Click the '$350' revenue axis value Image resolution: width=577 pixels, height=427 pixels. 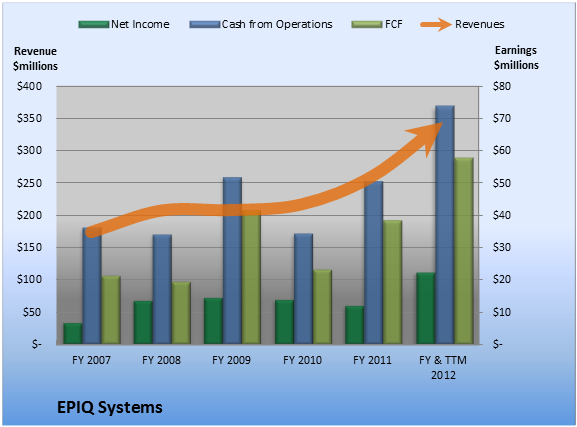(29, 118)
